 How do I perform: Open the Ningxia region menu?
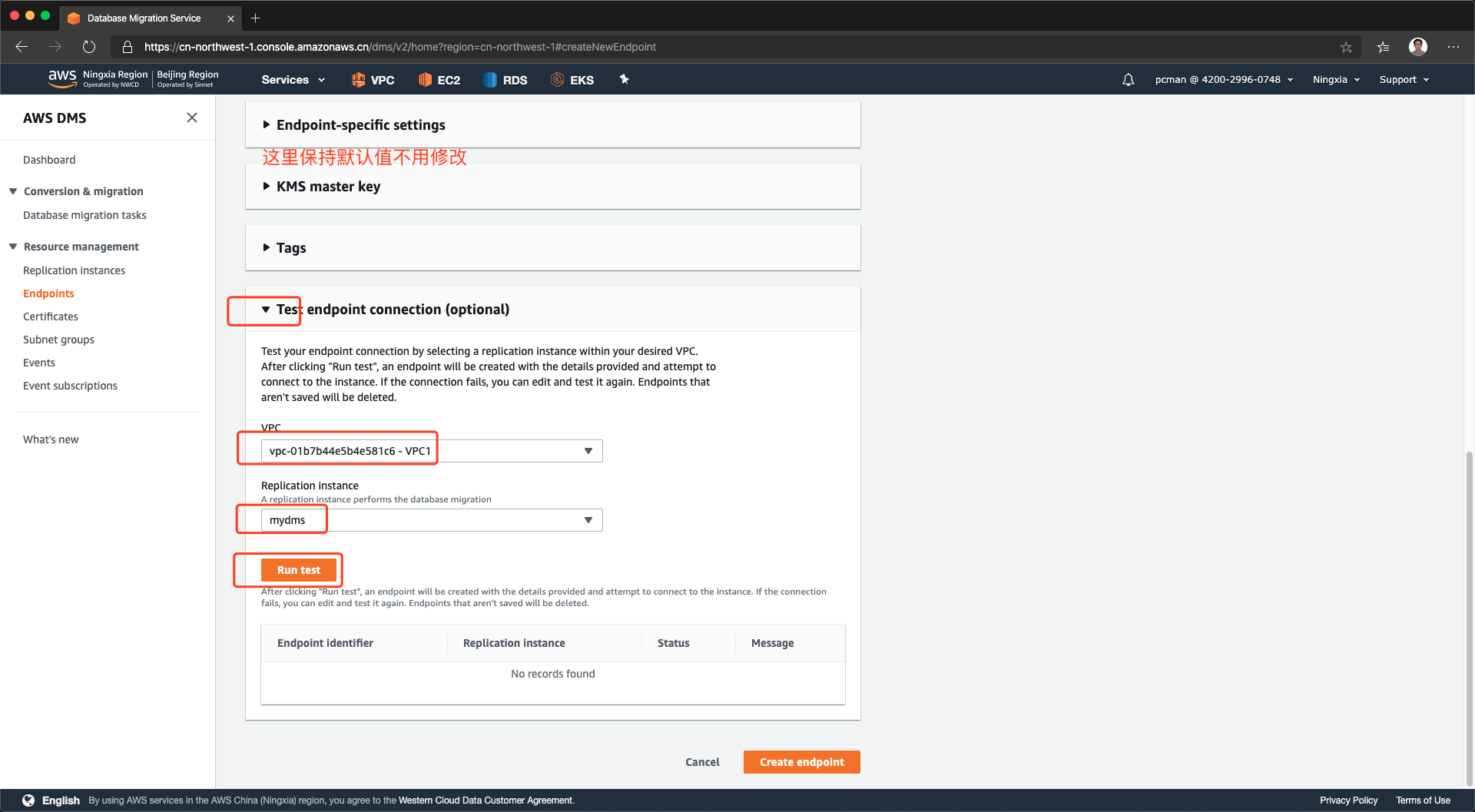tap(1336, 80)
